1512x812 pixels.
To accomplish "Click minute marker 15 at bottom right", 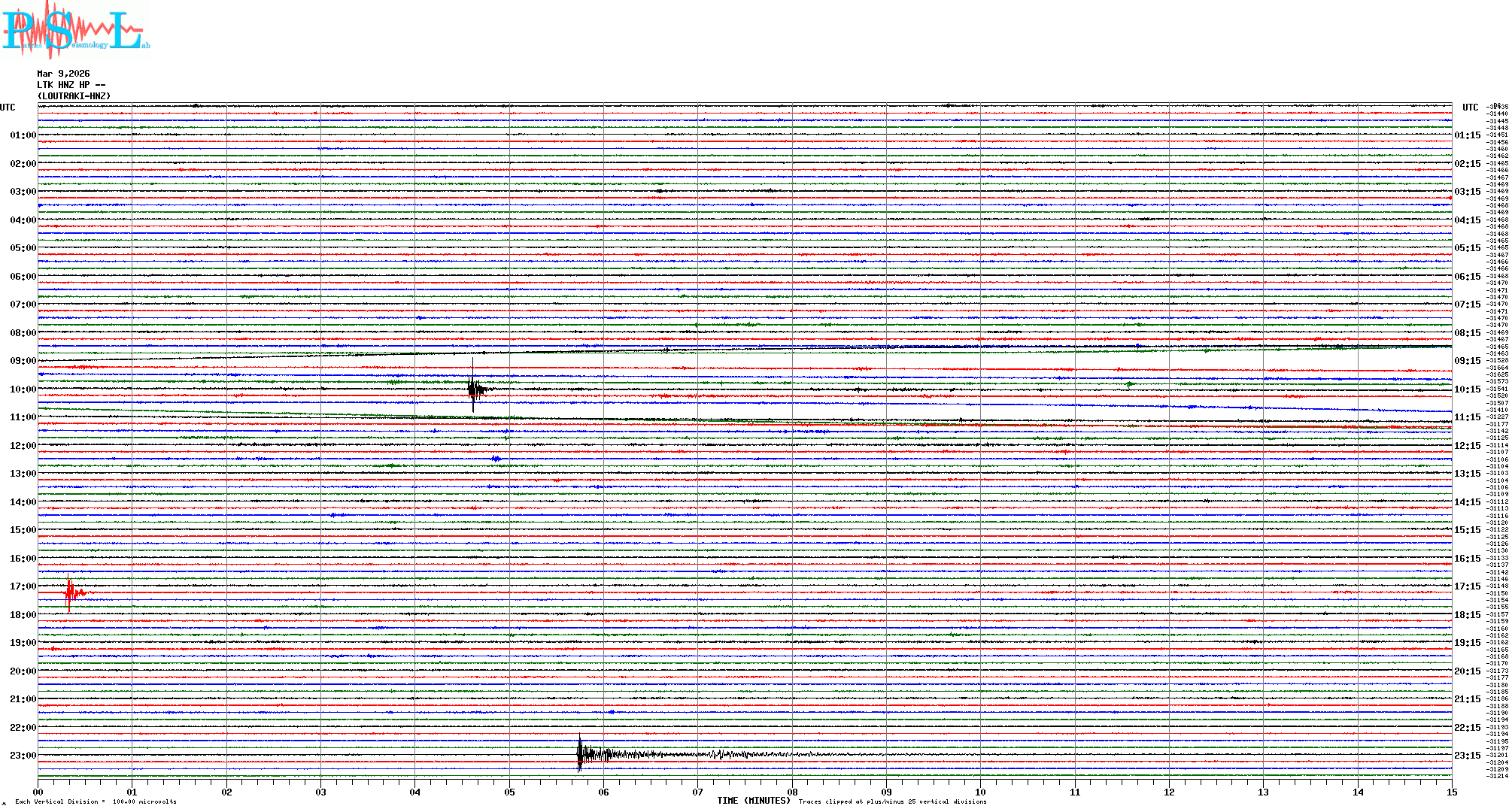I will tap(1451, 792).
